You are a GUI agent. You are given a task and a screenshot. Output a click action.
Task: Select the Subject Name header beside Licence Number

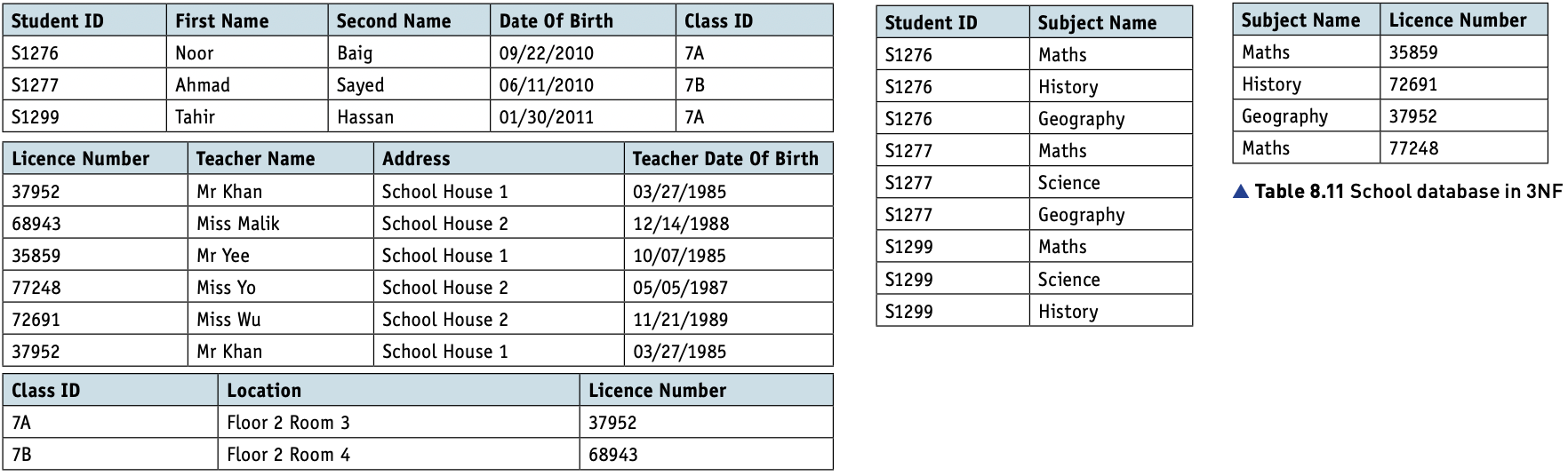coord(1307,20)
